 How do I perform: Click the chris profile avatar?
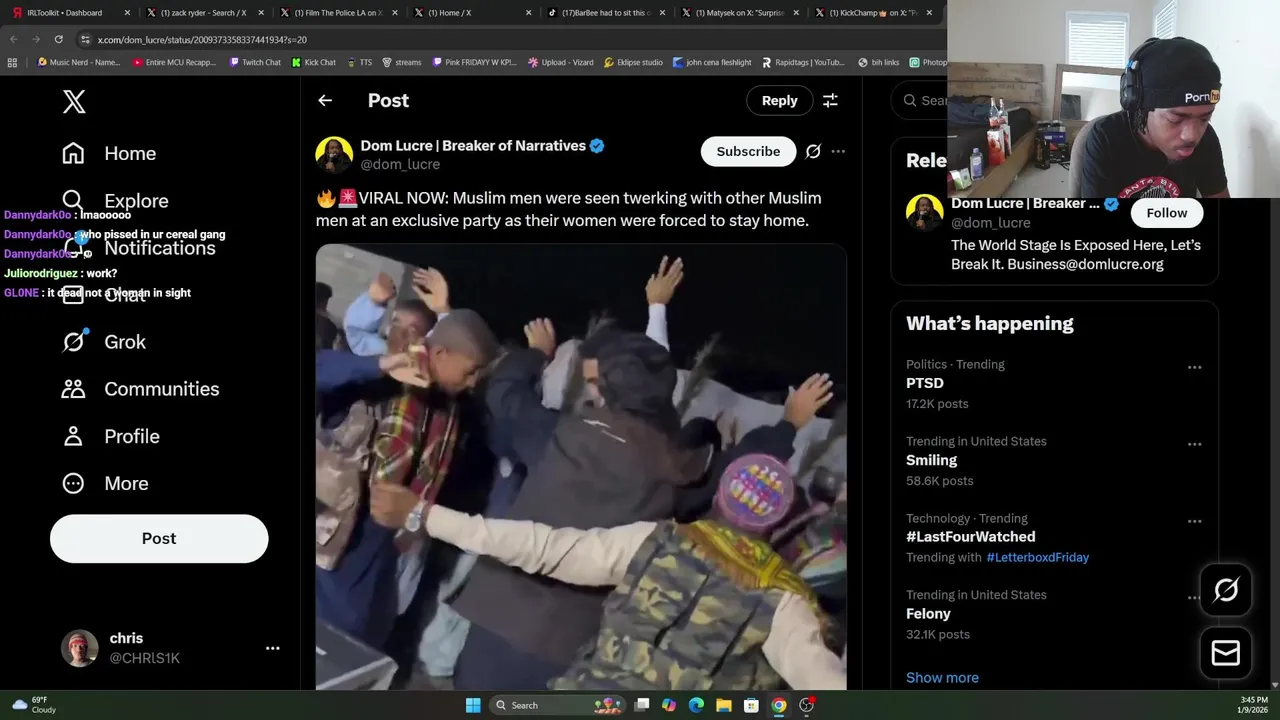[x=79, y=648]
